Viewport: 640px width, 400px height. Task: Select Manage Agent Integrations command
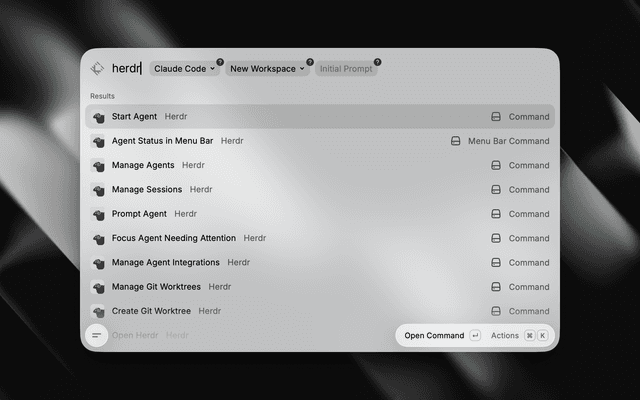coord(320,262)
